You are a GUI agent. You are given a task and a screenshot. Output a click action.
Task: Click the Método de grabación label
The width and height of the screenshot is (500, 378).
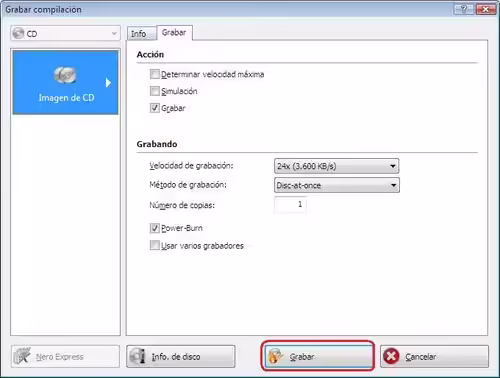[x=188, y=185]
